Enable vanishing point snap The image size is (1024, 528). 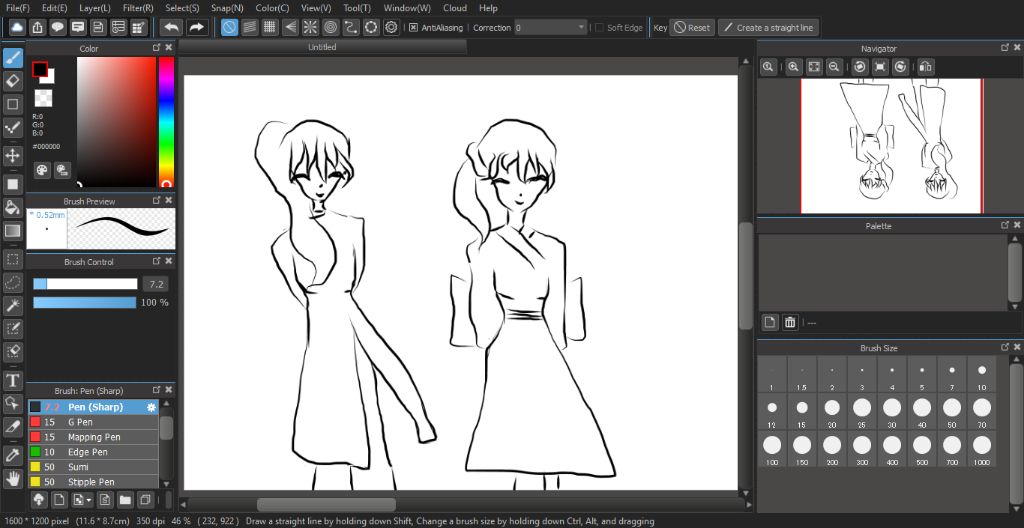[290, 27]
